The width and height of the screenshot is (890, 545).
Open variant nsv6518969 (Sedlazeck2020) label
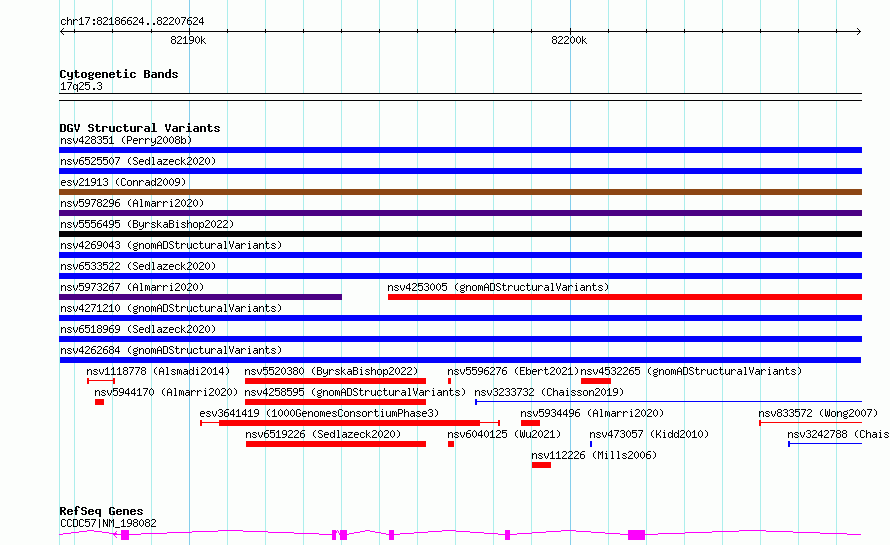click(138, 329)
